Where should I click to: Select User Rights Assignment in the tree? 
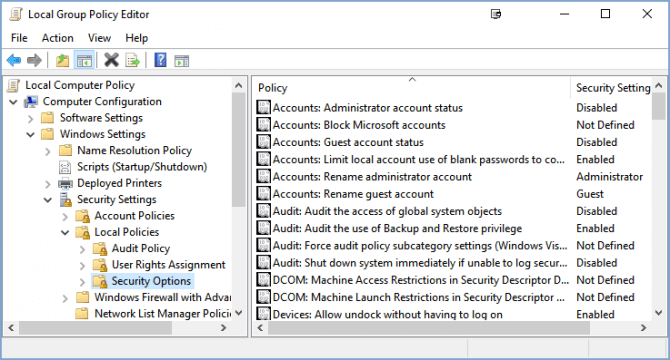coord(168,265)
